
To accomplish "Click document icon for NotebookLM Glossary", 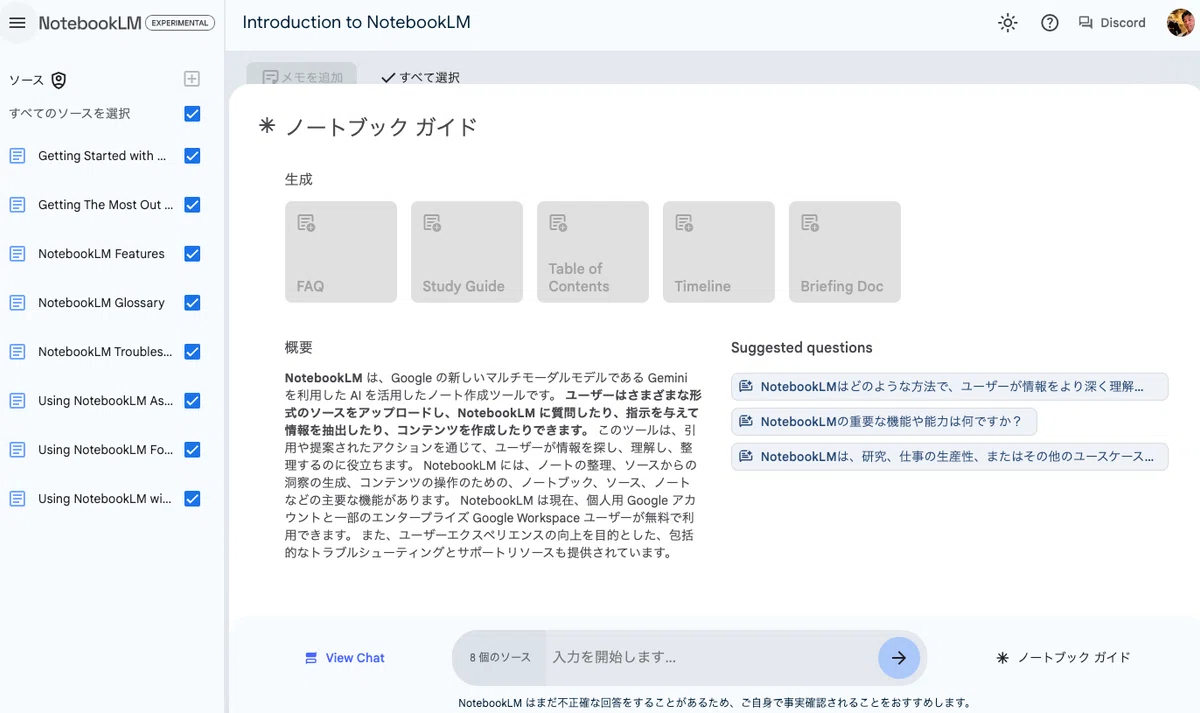I will pyautogui.click(x=17, y=303).
